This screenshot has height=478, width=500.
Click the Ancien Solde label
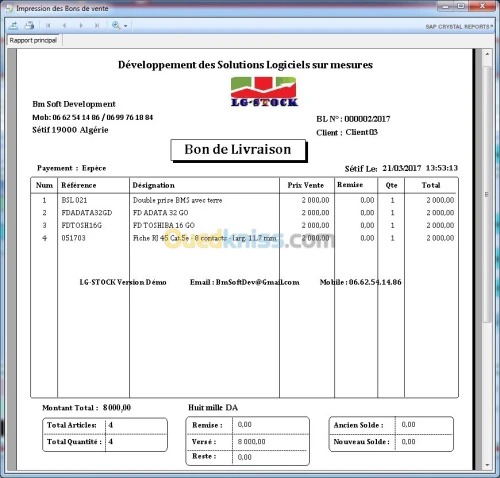click(358, 425)
